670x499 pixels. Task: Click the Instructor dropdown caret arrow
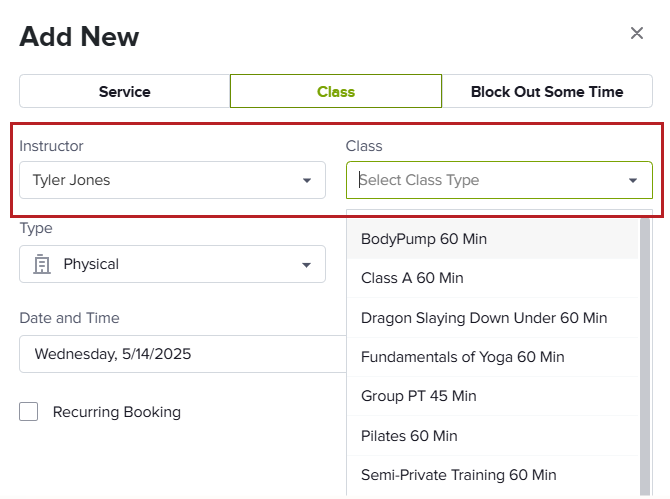306,180
